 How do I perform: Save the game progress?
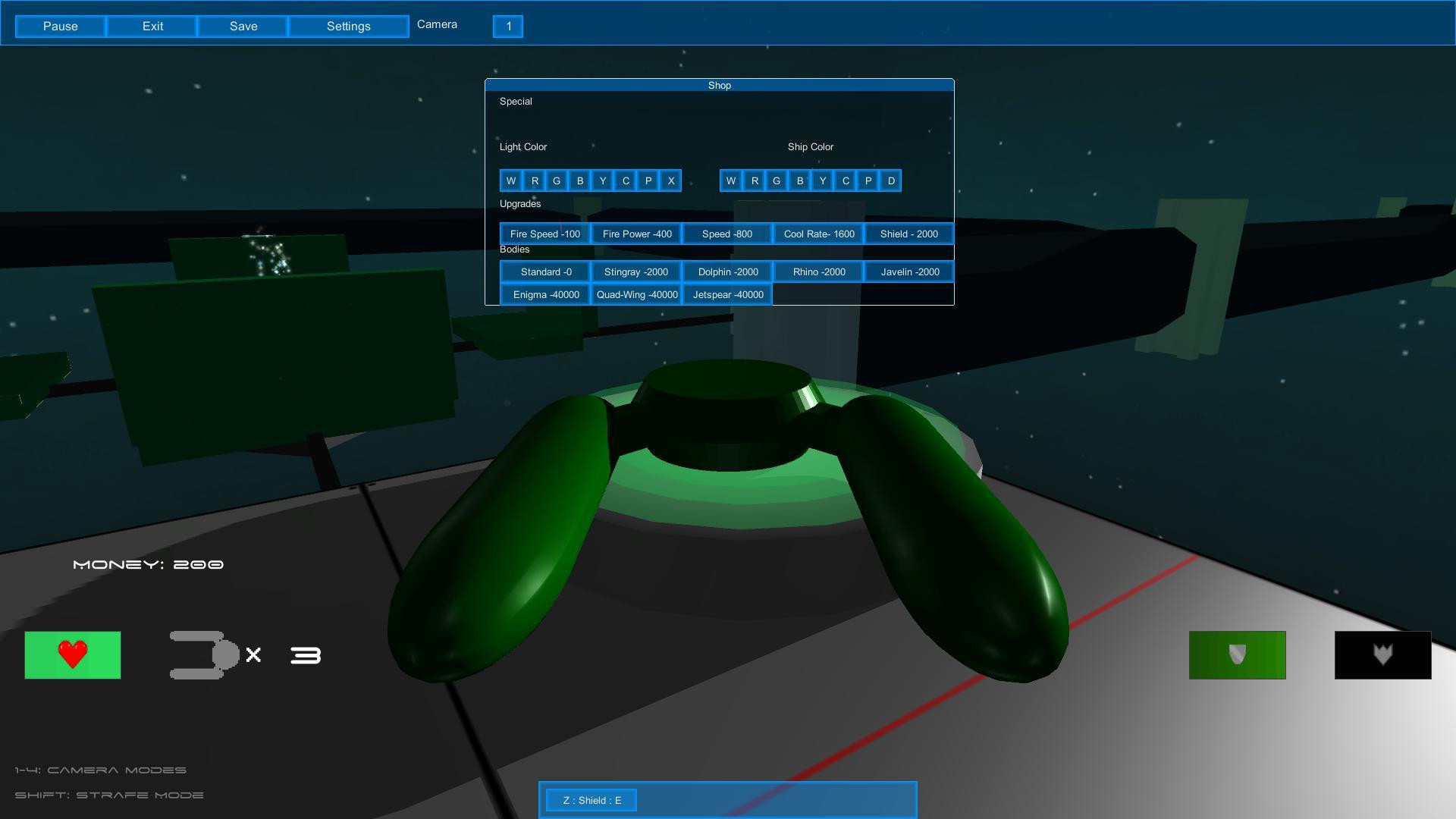point(243,27)
